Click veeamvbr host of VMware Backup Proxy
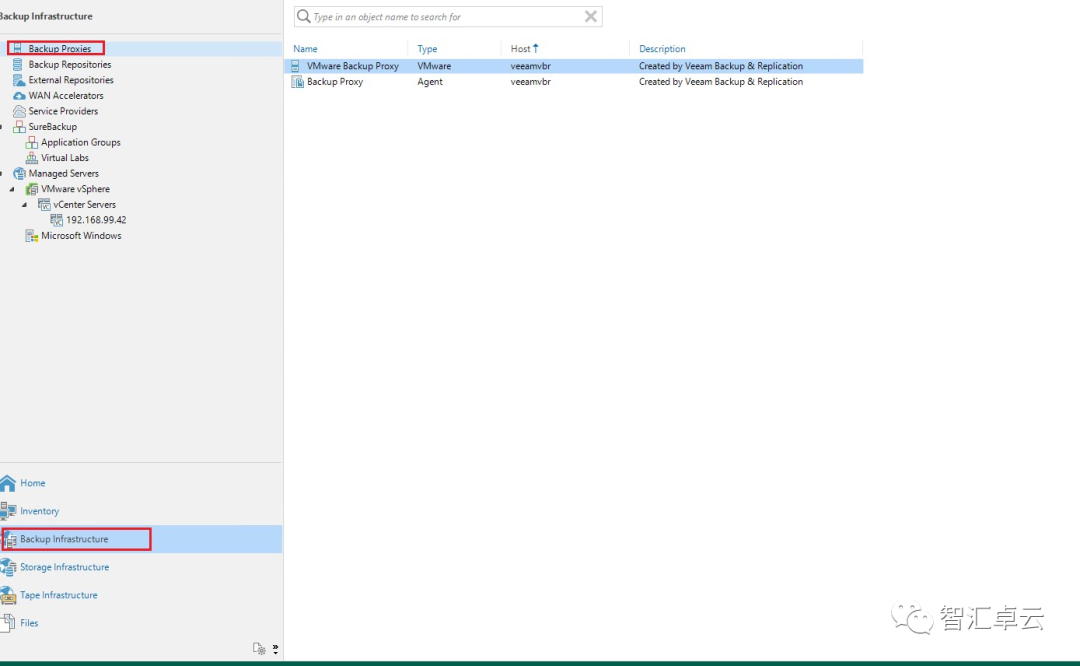The width and height of the screenshot is (1080, 666). (530, 66)
